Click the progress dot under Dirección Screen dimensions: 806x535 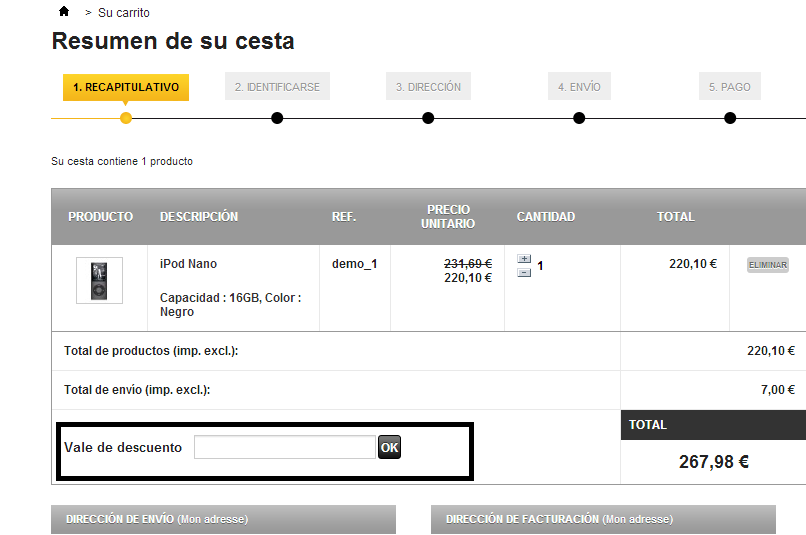(x=428, y=118)
